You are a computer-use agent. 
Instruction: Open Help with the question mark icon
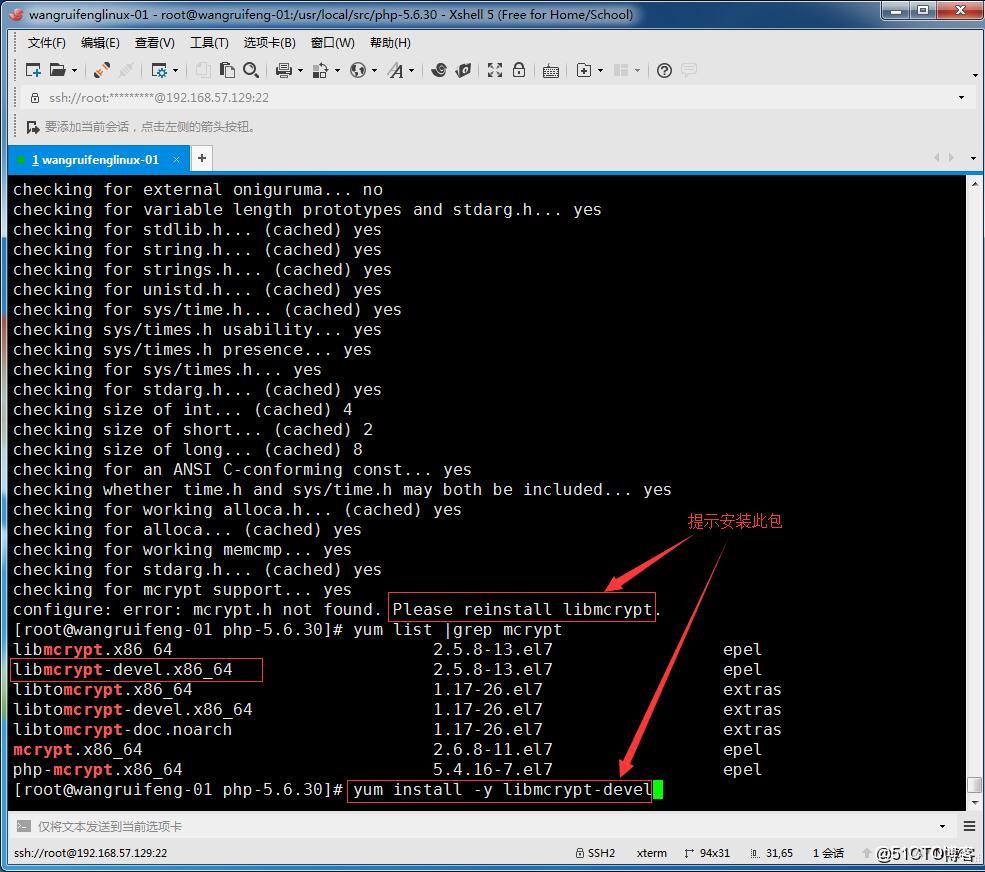point(664,70)
